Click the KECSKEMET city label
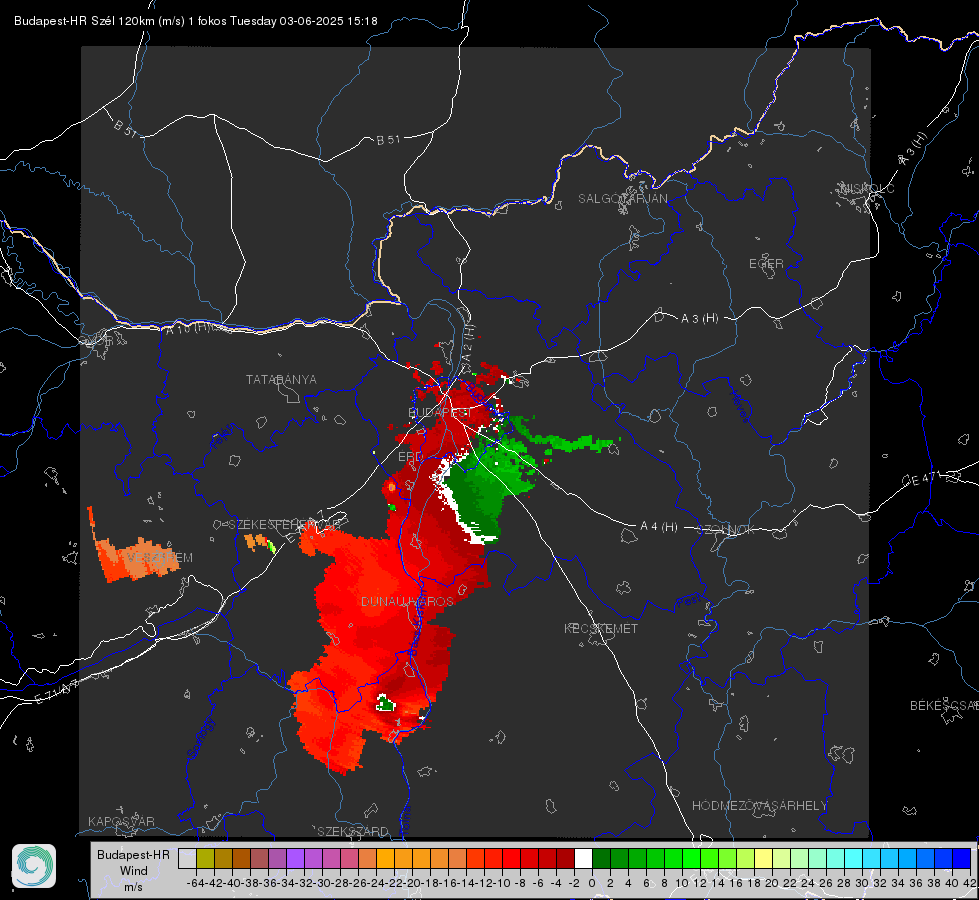 [x=601, y=629]
